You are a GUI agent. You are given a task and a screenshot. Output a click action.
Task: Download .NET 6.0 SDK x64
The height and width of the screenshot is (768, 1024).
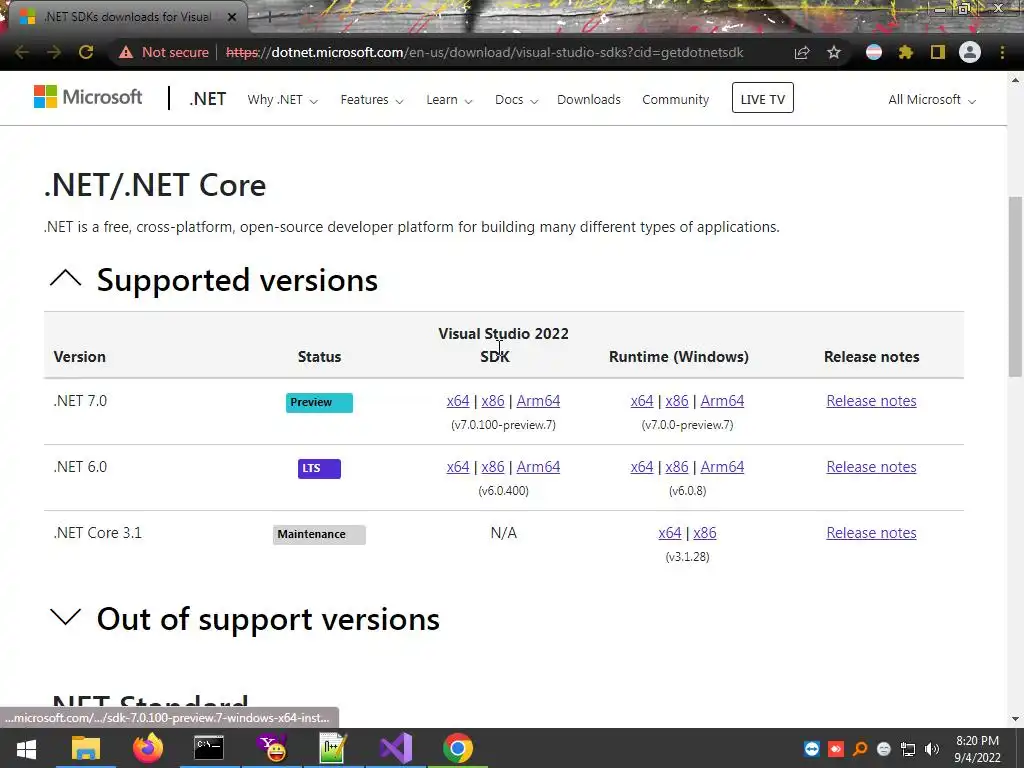458,467
